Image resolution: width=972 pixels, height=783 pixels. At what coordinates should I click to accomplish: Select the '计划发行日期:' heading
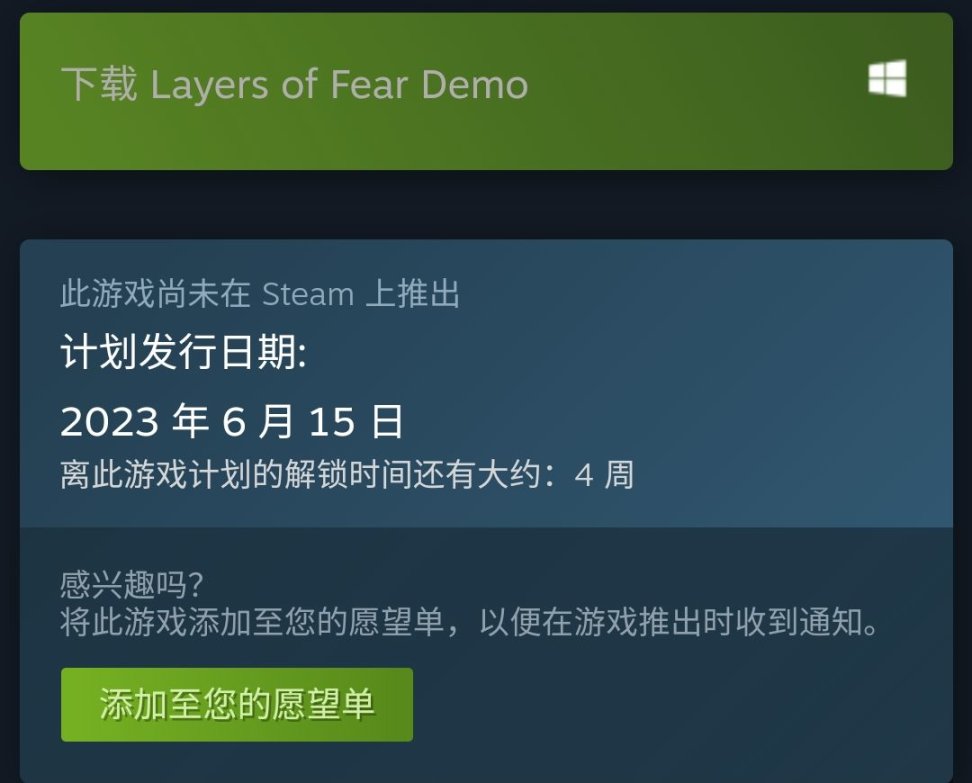(183, 352)
